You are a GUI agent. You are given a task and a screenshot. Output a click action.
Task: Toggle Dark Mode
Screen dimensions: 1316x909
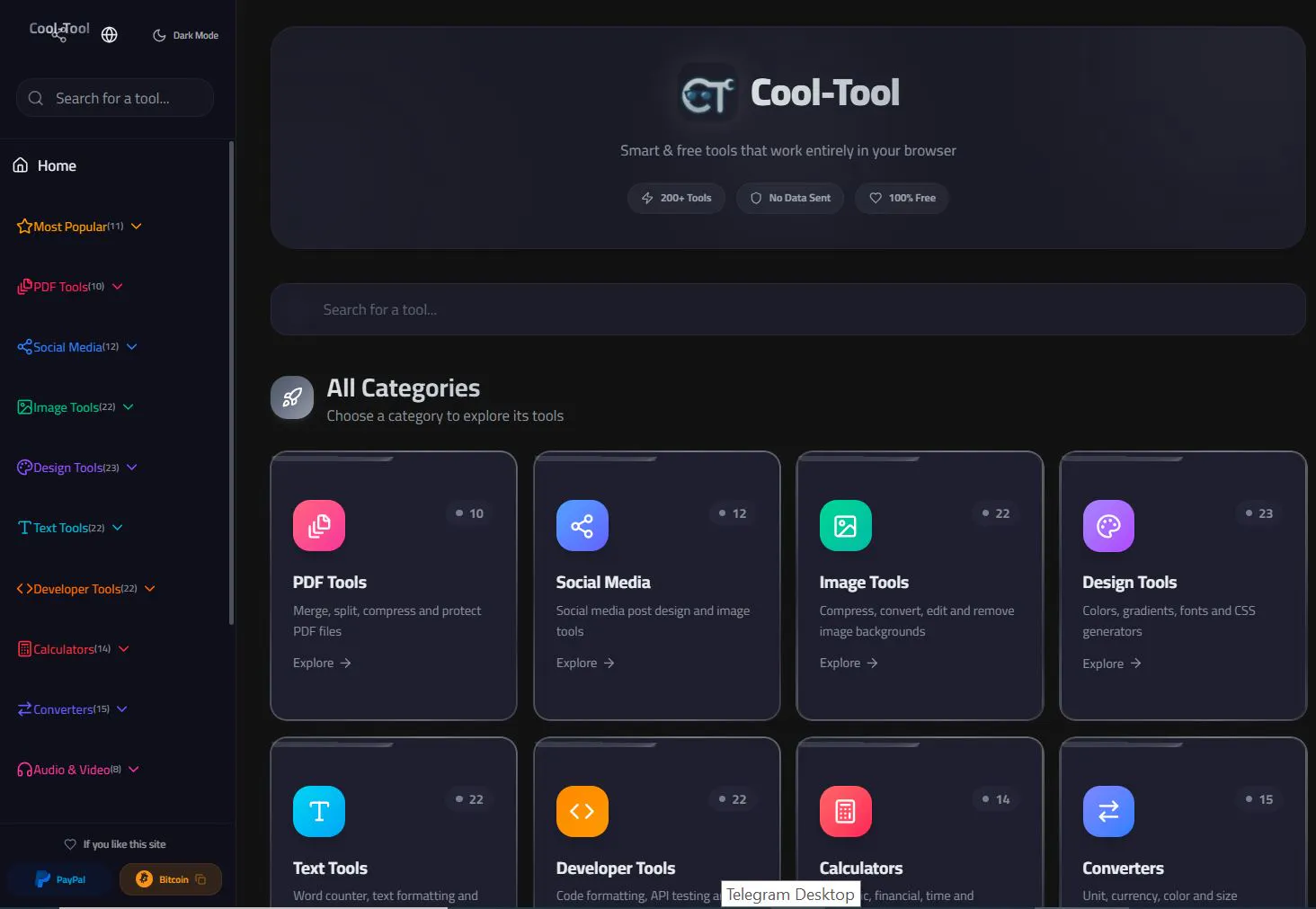coord(185,35)
